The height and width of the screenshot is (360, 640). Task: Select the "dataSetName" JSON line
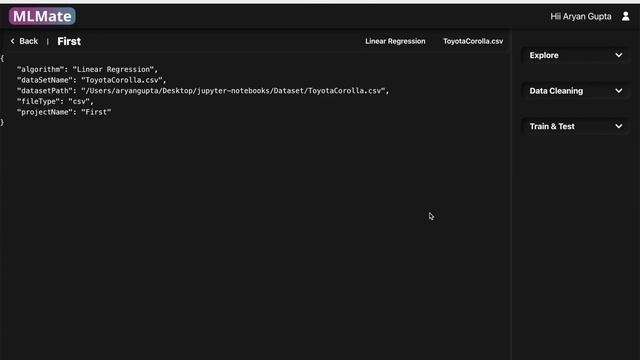92,80
